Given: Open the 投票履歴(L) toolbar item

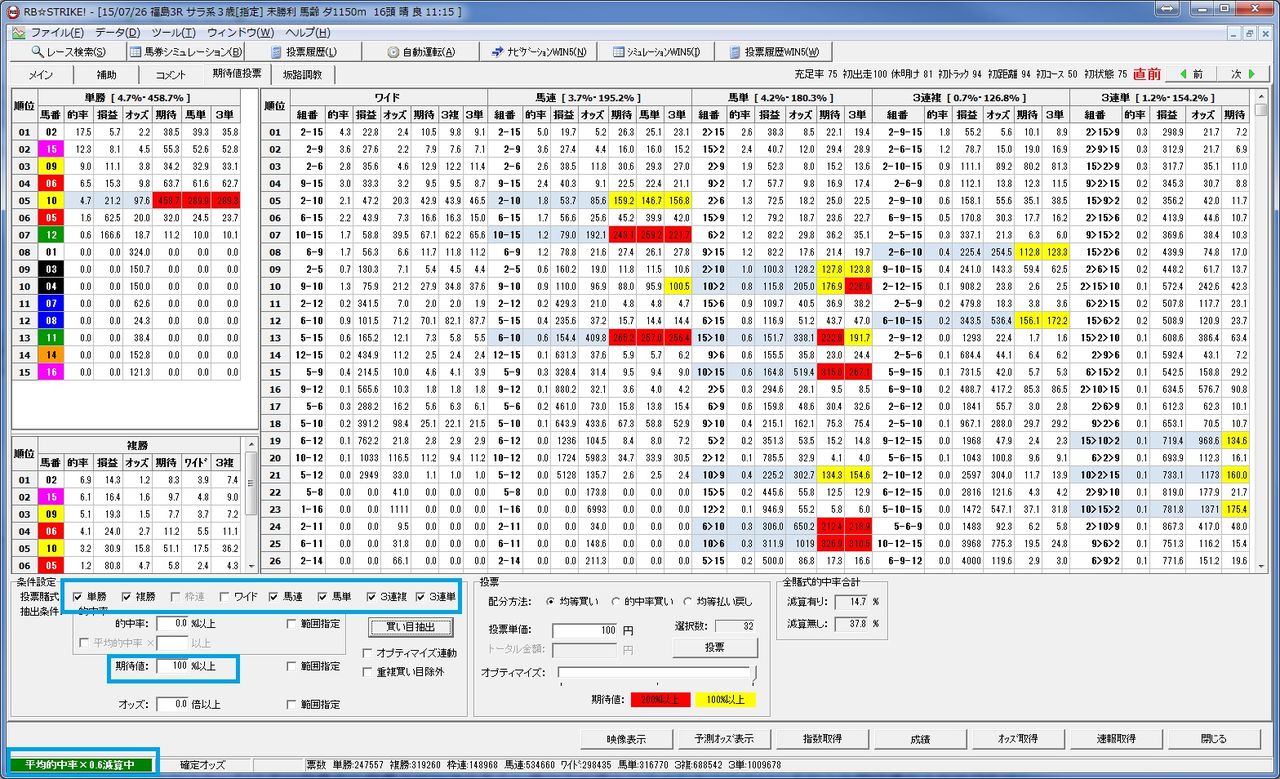Looking at the screenshot, I should (x=303, y=52).
